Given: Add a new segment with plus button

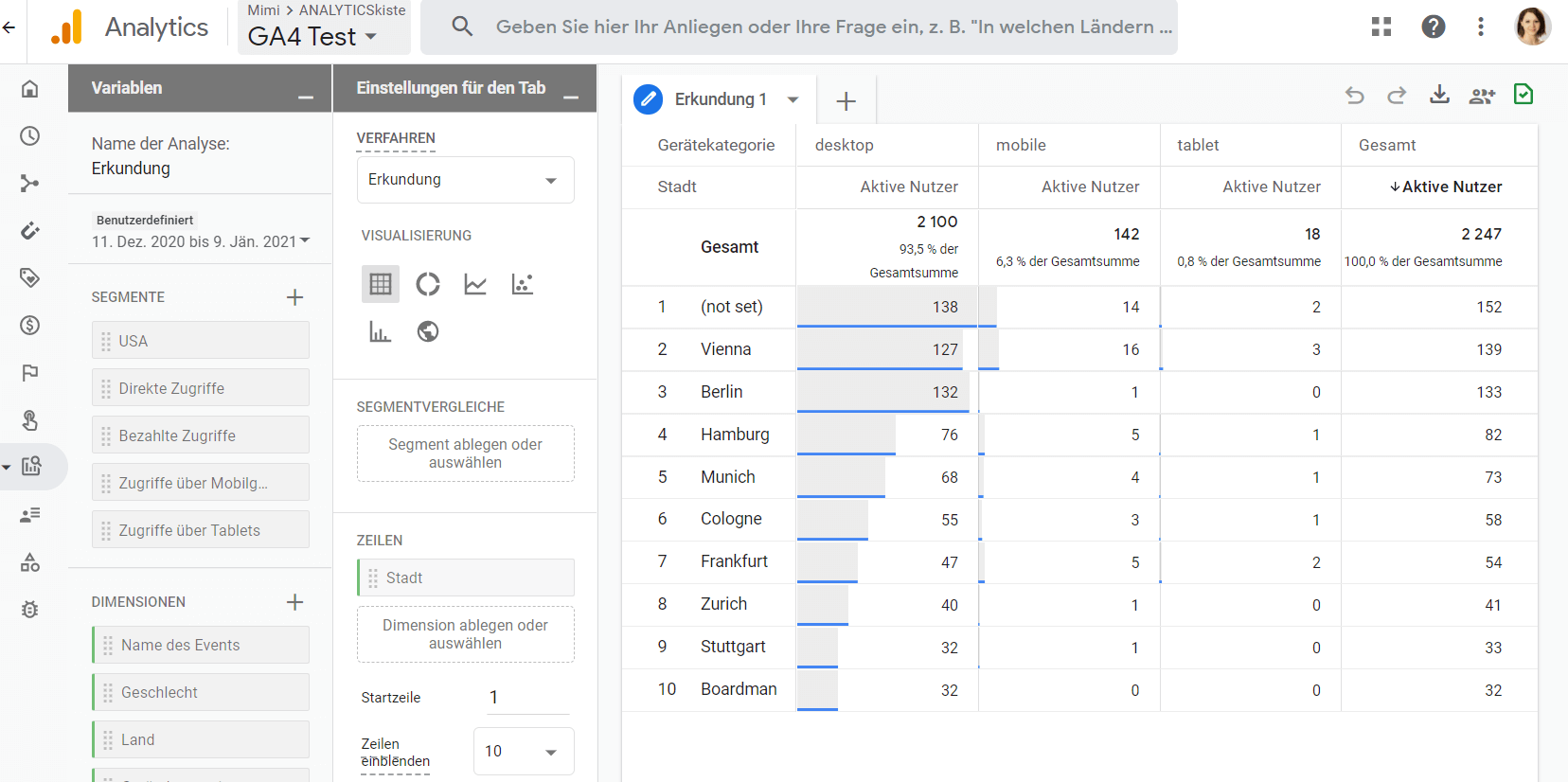Looking at the screenshot, I should coord(295,297).
